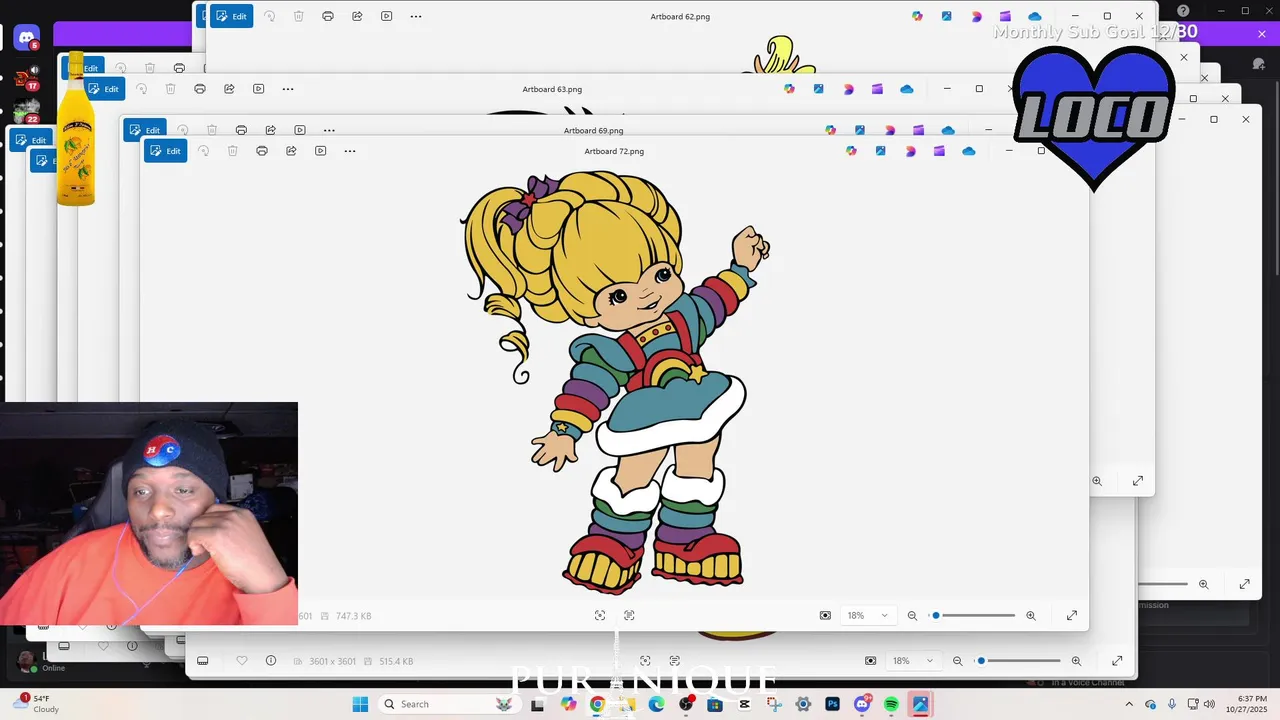Open OneDrive icon in Artboard 63.png toolbar
This screenshot has width=1280, height=720.
(906, 89)
